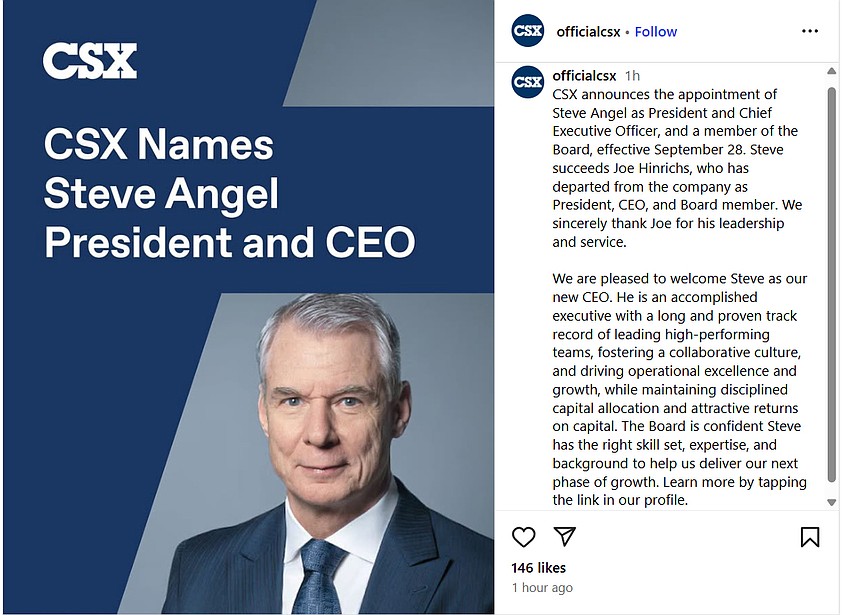The width and height of the screenshot is (850, 615).
Task: Click the CSX avatar beside the caption
Action: [x=527, y=82]
